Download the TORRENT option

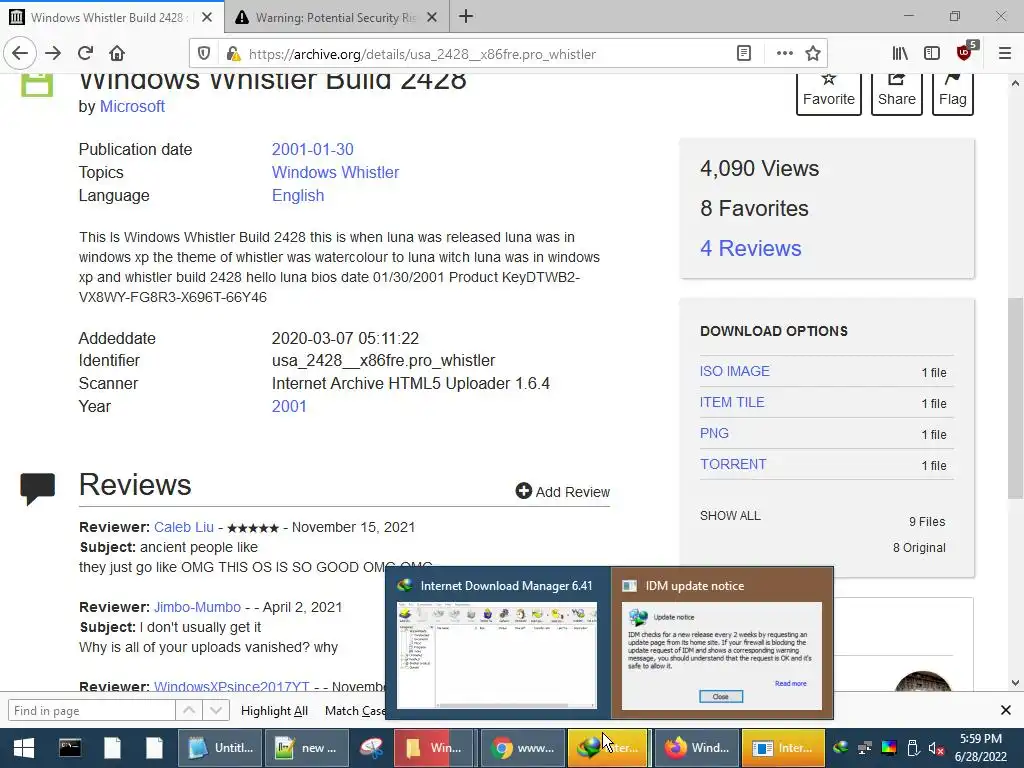pyautogui.click(x=733, y=464)
